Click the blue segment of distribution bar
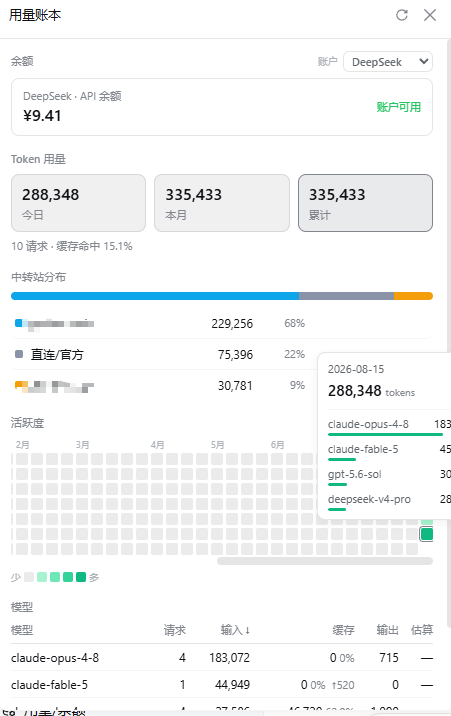Viewport: 451px width, 716px height. pyautogui.click(x=155, y=296)
